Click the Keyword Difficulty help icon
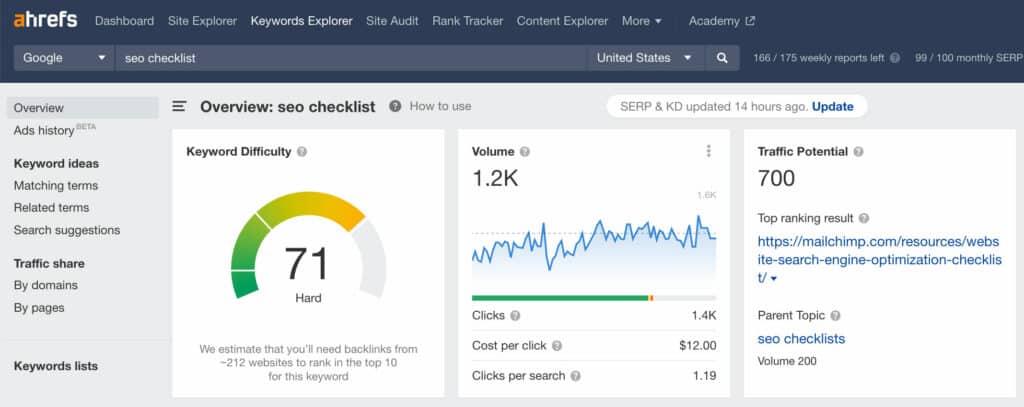This screenshot has width=1024, height=407. 302,152
